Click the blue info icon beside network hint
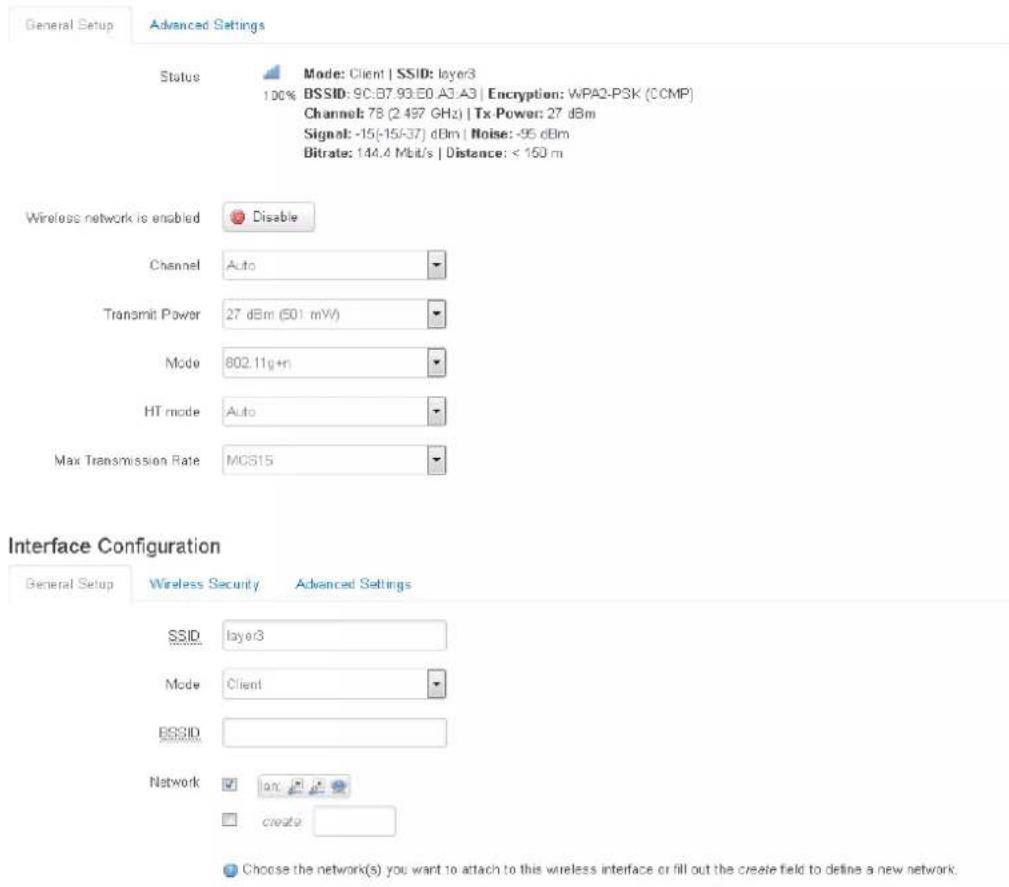The width and height of the screenshot is (1009, 887). click(x=230, y=870)
